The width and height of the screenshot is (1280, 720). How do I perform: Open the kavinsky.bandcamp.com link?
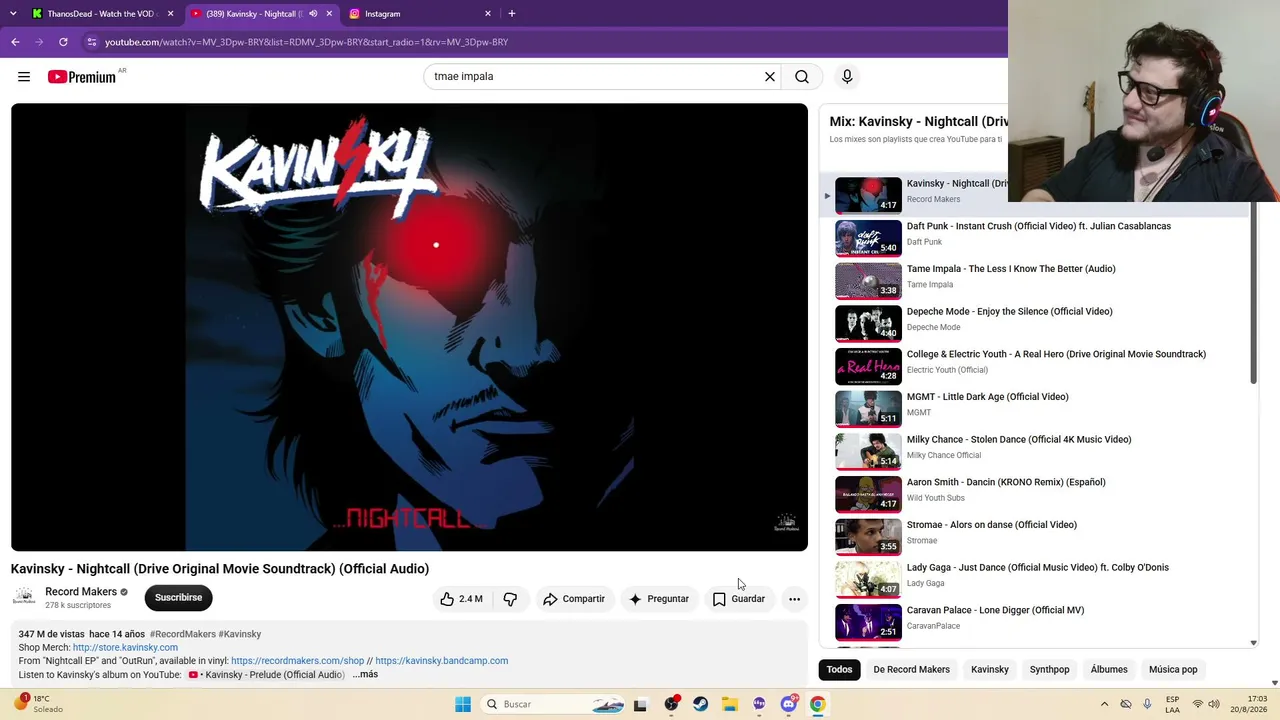[x=441, y=661]
